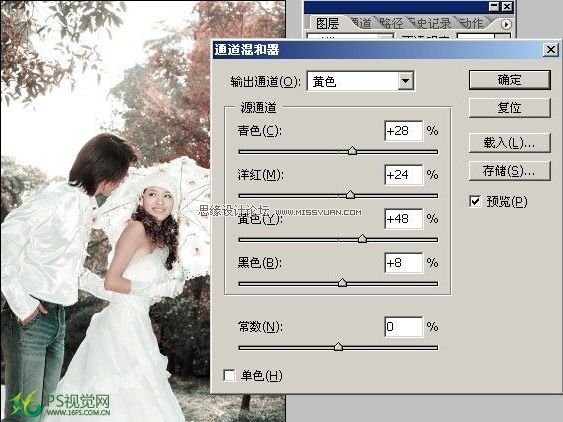Close the layers palette window

pyautogui.click(x=507, y=6)
